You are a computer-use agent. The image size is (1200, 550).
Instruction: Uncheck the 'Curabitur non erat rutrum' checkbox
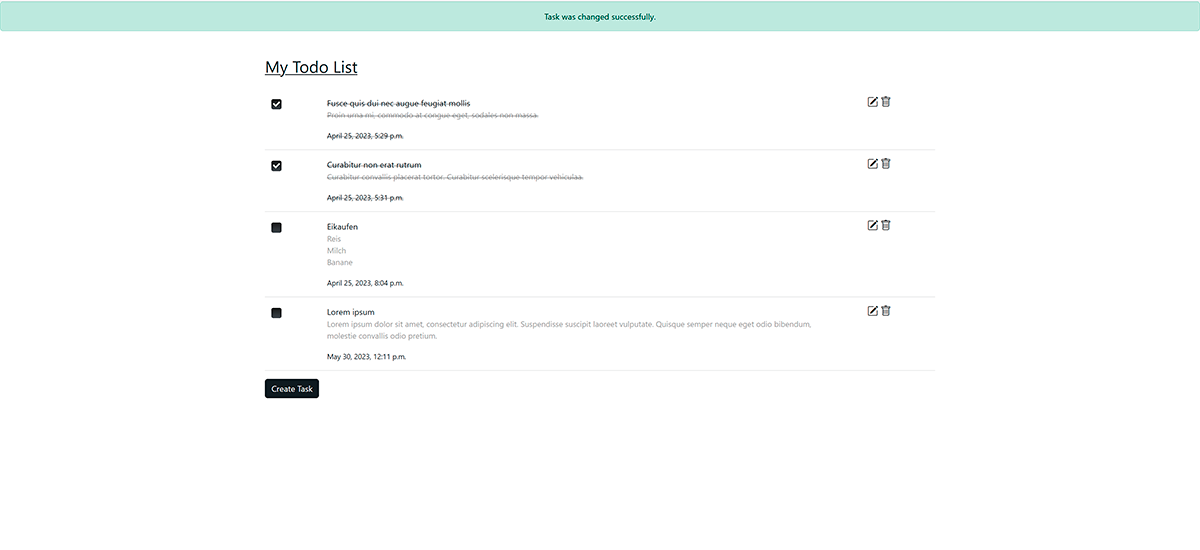277,166
